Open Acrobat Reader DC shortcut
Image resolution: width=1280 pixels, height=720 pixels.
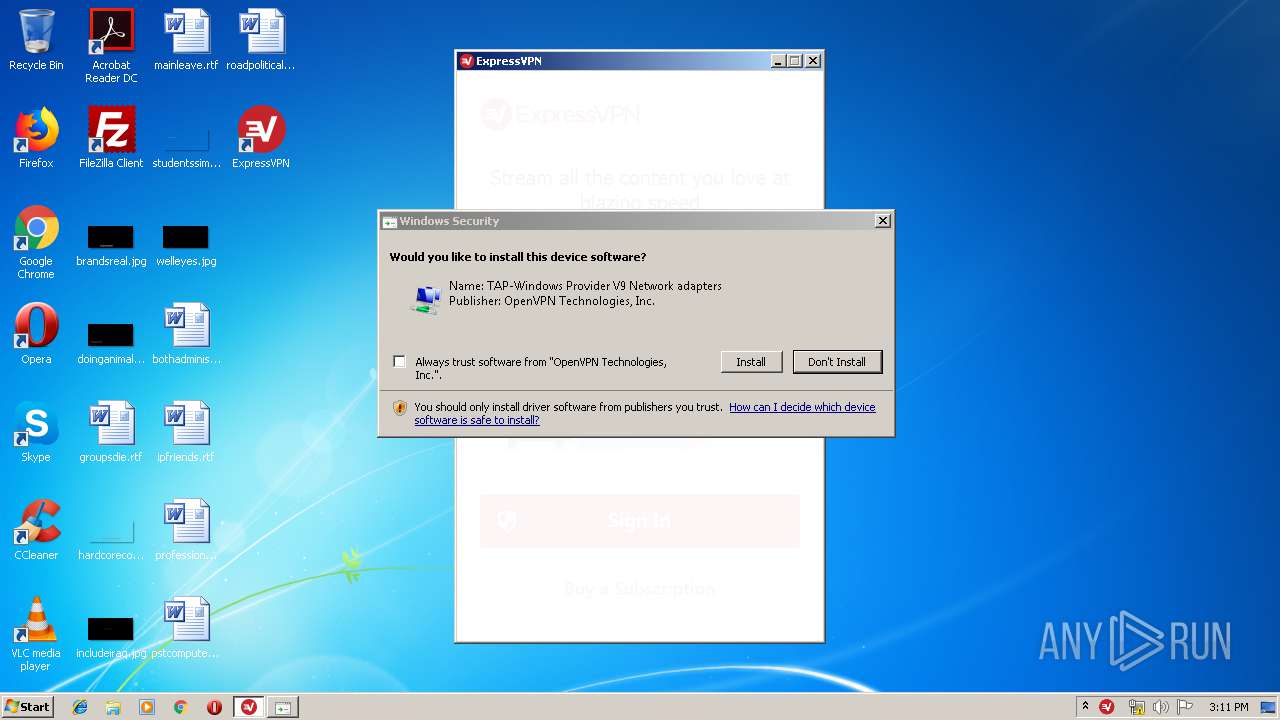tap(111, 46)
